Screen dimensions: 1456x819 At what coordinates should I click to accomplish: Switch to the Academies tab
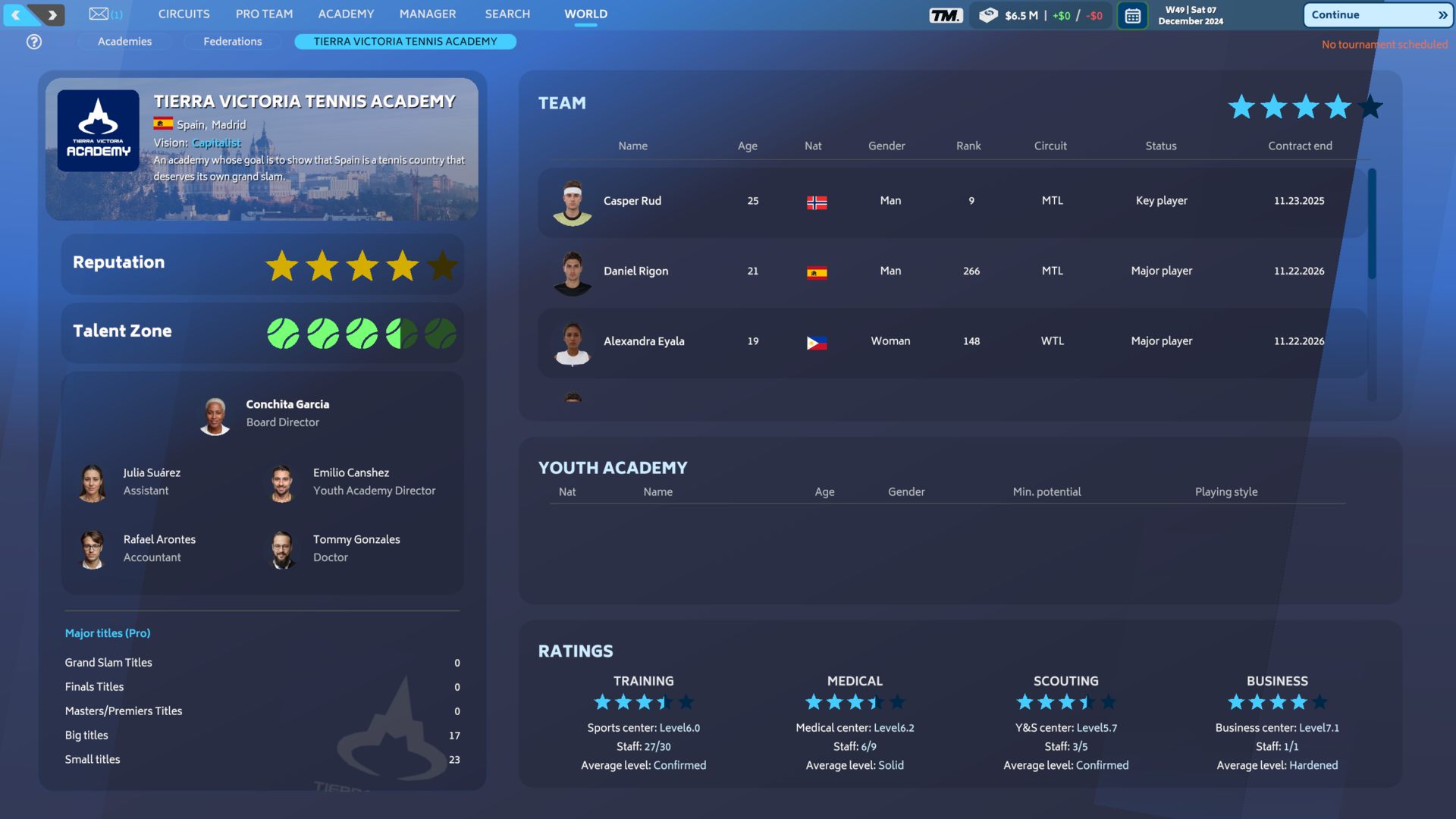[x=124, y=42]
